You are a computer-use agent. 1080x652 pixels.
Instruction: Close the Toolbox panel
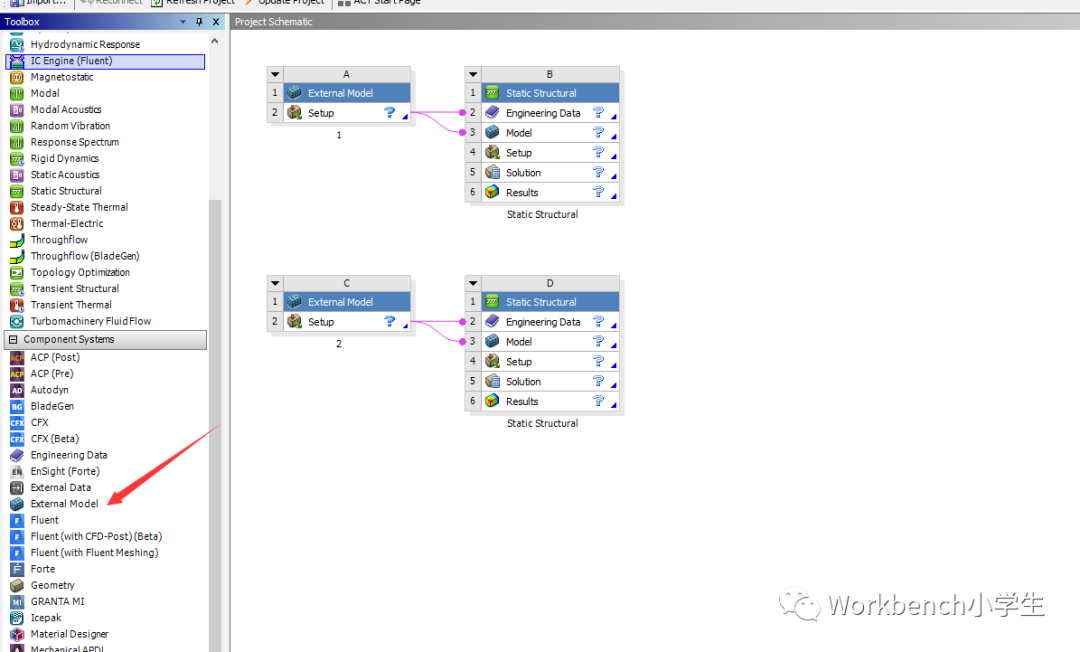(x=216, y=22)
